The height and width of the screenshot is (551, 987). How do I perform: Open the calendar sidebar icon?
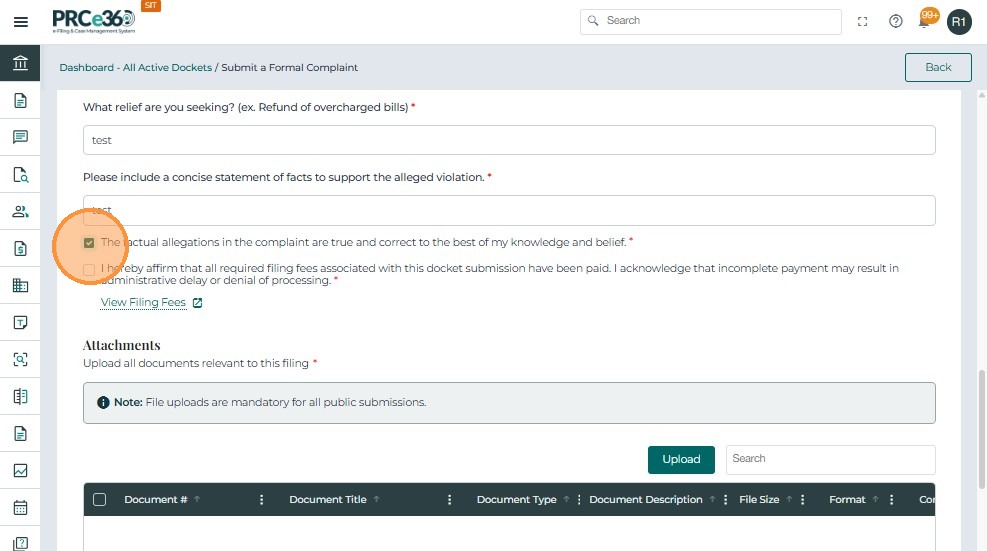coord(20,507)
